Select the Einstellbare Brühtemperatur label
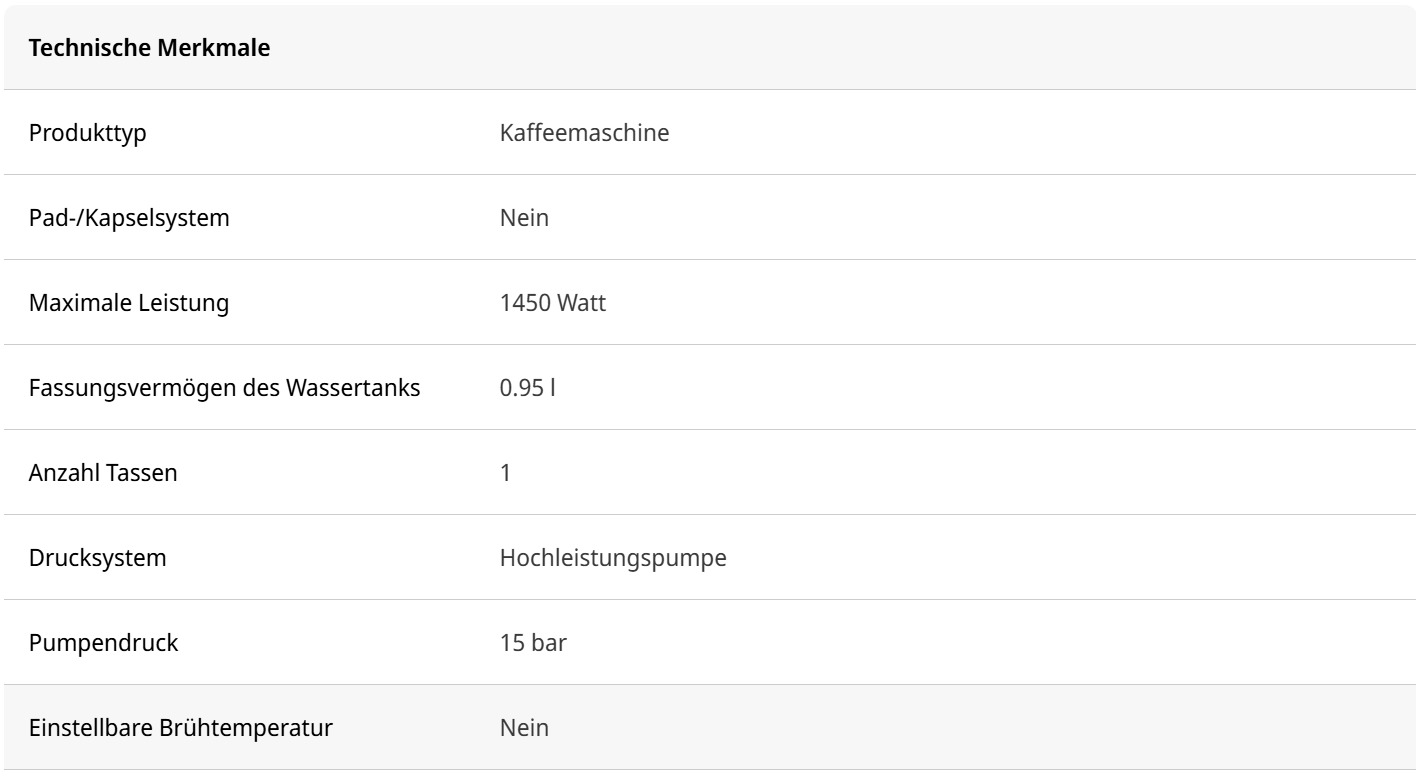 (x=180, y=727)
